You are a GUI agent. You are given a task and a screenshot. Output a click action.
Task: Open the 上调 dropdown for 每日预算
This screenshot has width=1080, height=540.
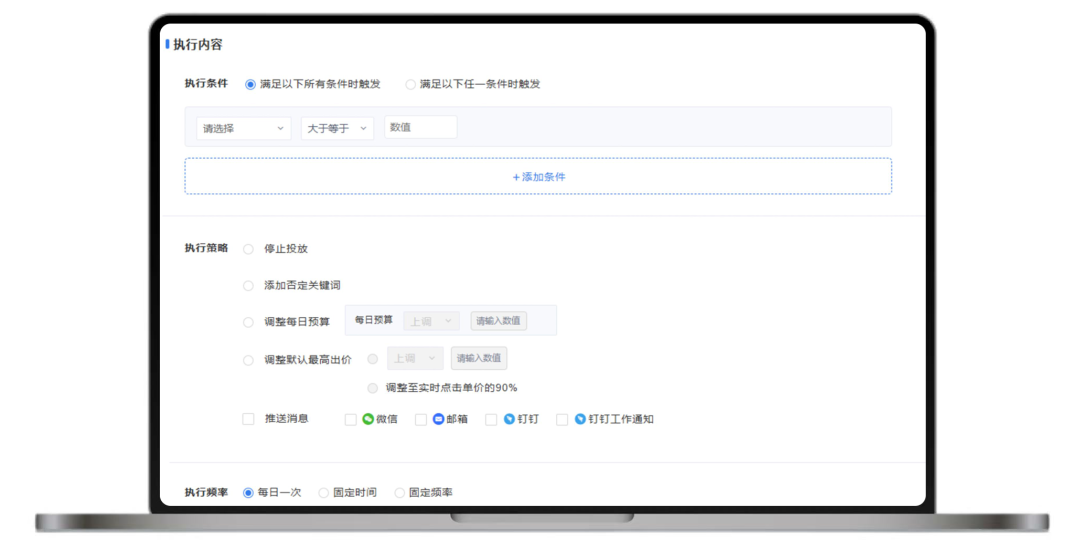point(432,321)
